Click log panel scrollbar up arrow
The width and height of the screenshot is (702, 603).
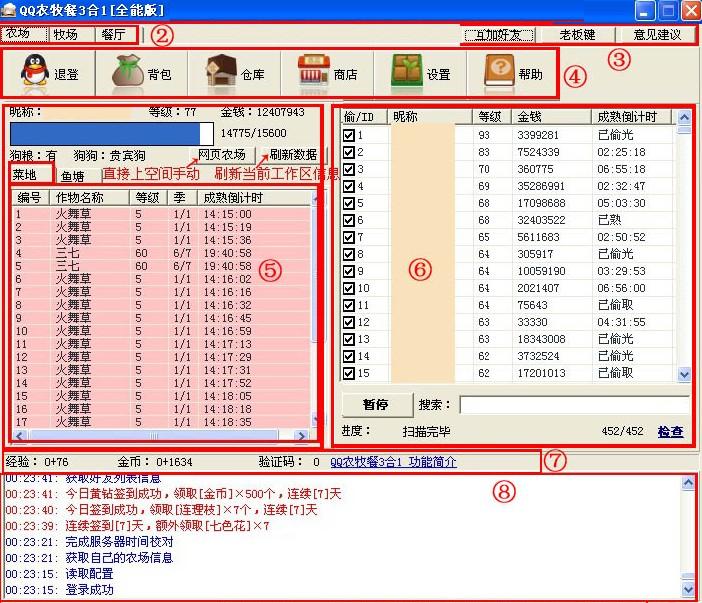(688, 483)
